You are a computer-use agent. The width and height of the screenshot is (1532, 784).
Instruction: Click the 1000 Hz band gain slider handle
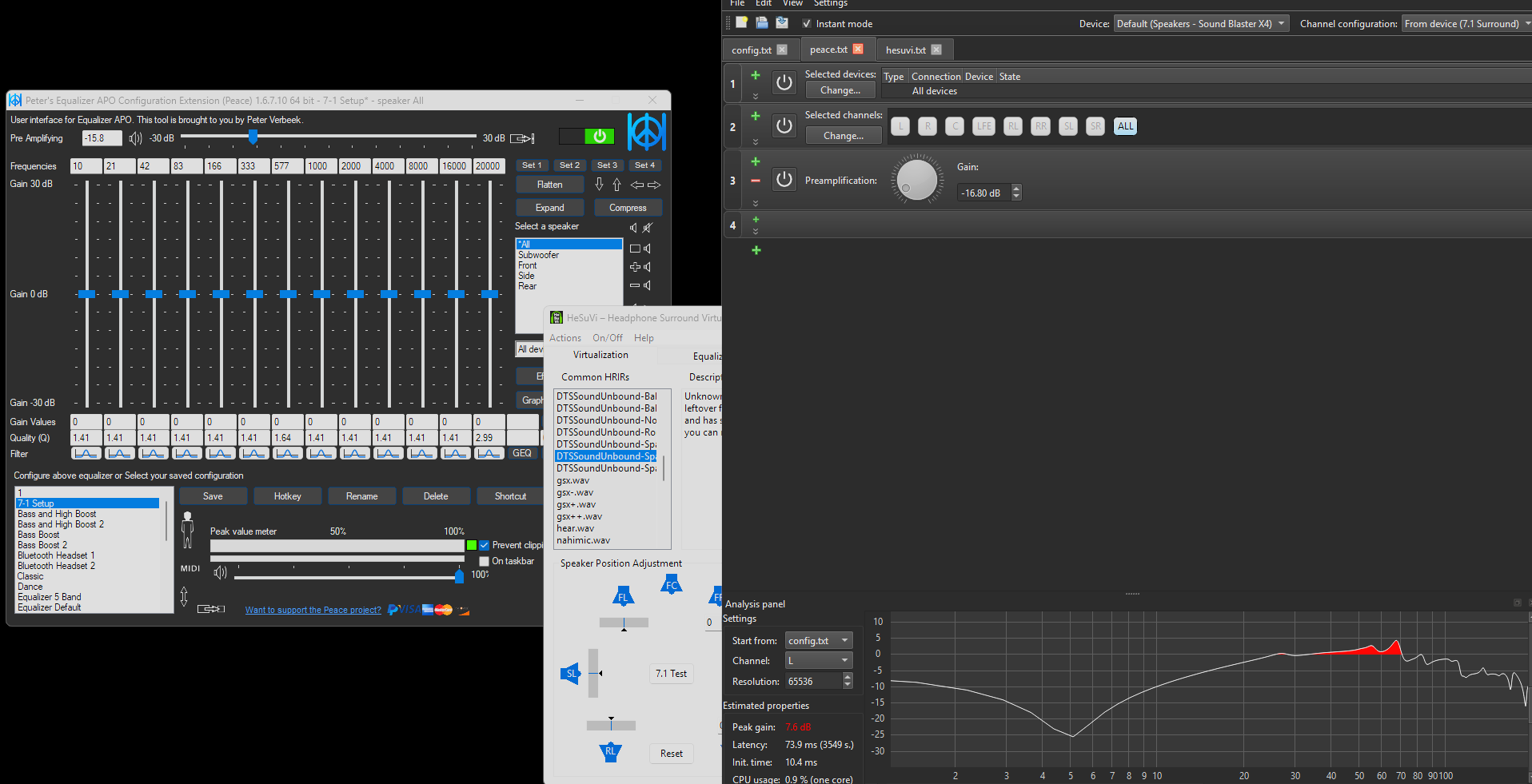321,294
